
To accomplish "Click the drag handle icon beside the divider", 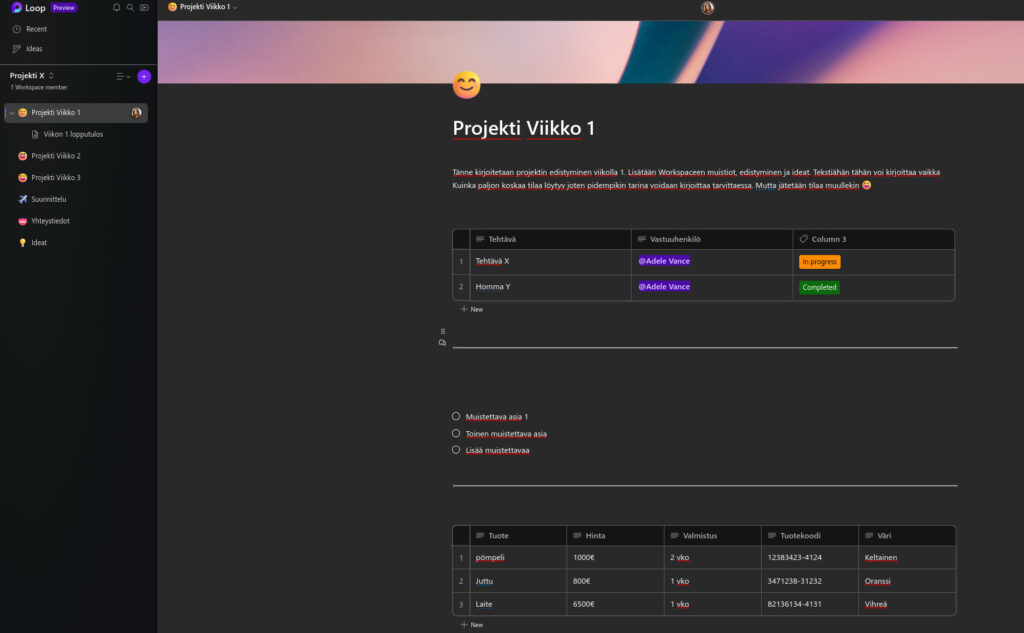I will (x=443, y=331).
